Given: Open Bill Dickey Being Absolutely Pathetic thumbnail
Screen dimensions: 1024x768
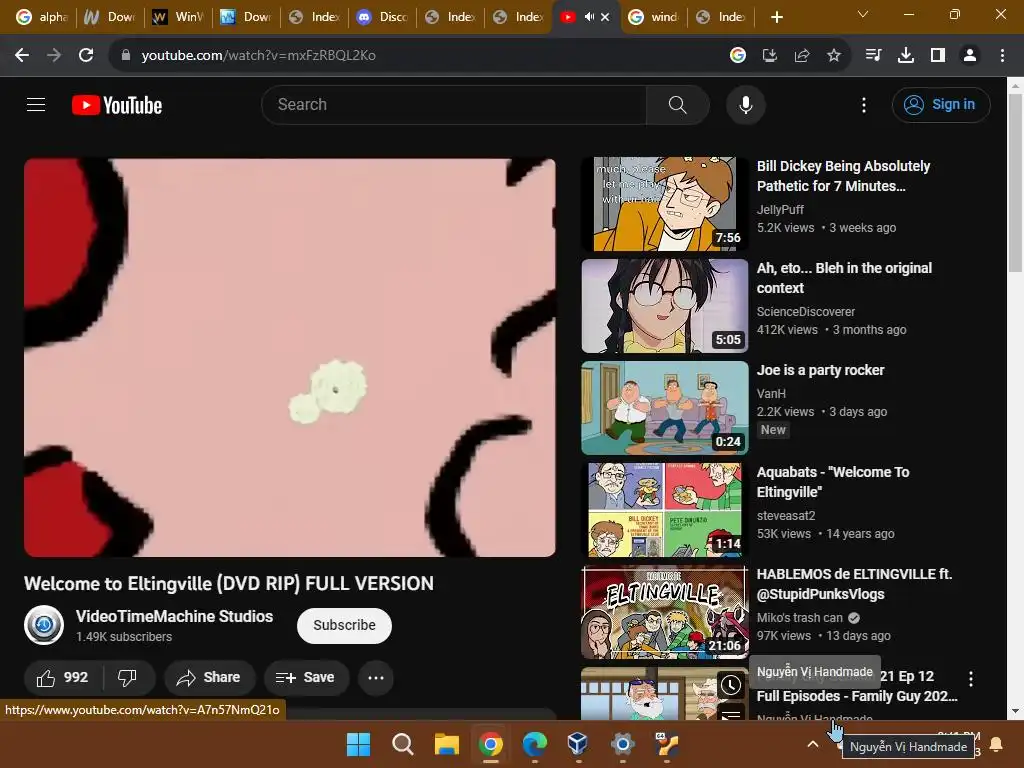Looking at the screenshot, I should 665,204.
